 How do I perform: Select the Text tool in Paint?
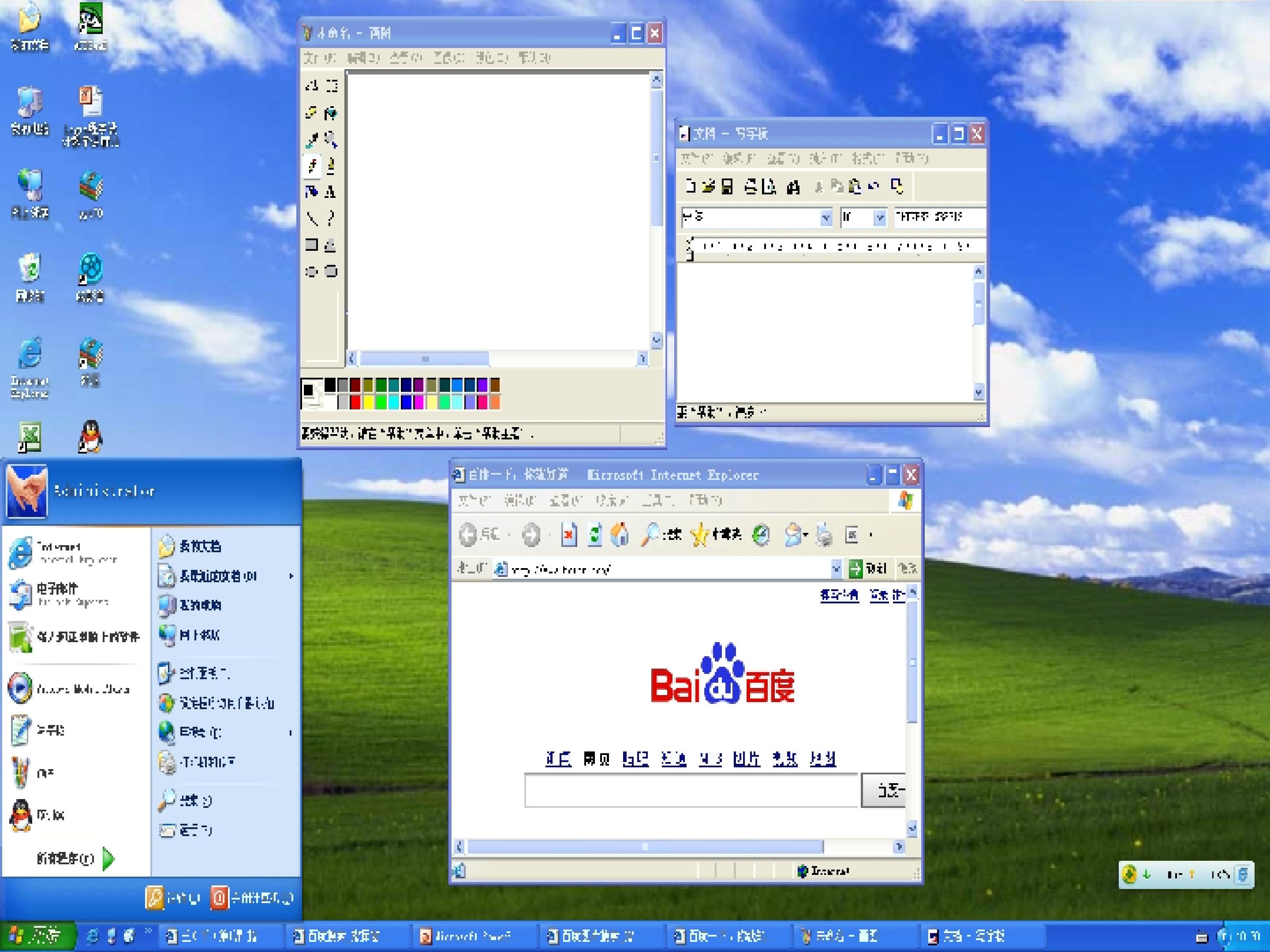[331, 192]
